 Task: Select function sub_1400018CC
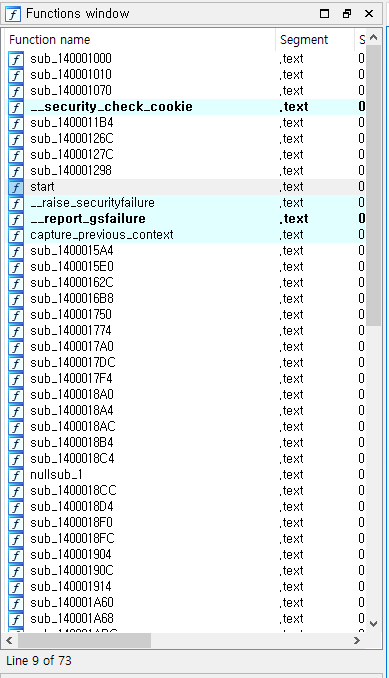coord(73,491)
